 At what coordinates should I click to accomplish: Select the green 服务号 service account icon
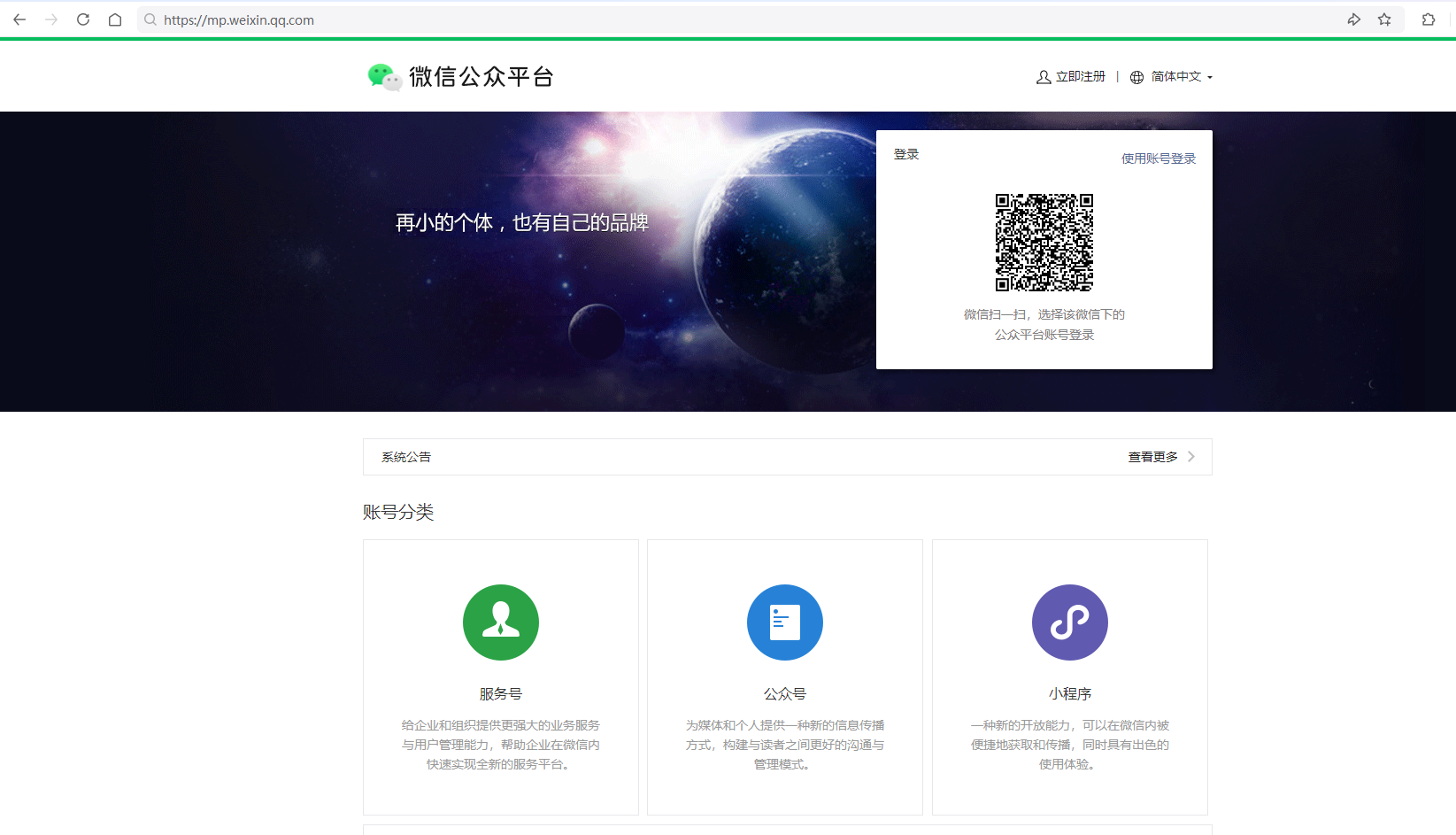tap(500, 622)
